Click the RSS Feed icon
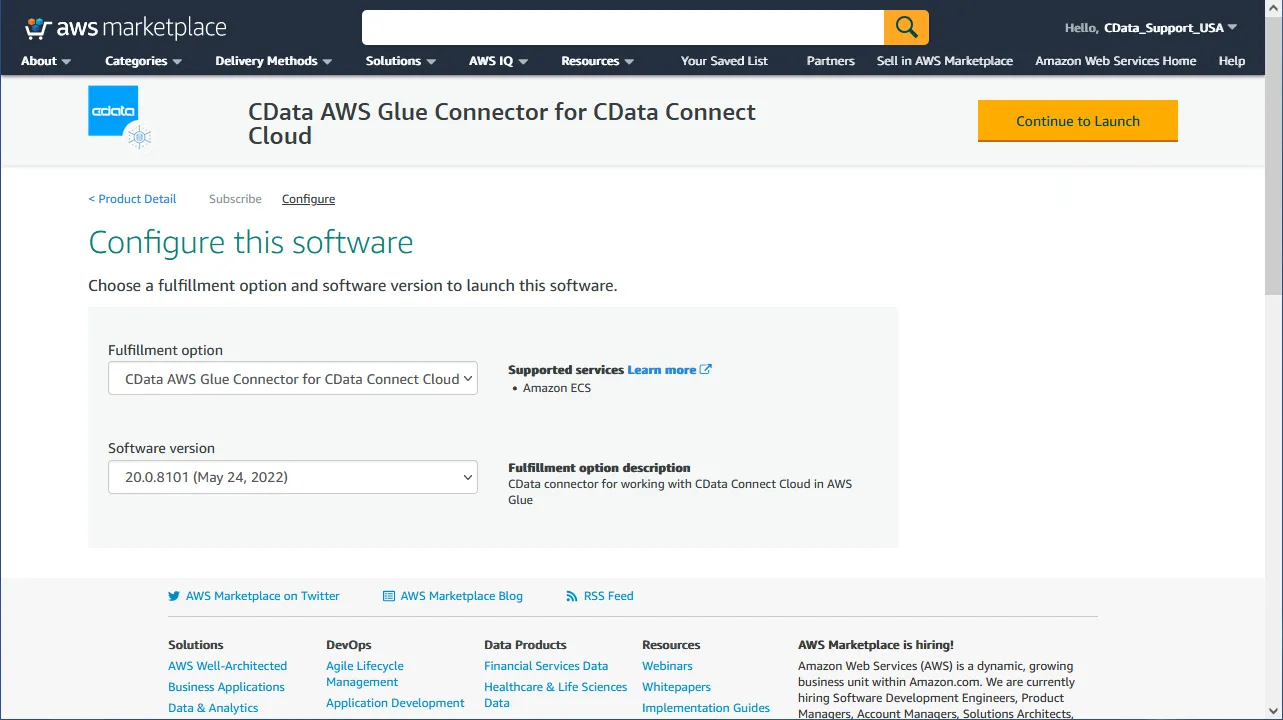The image size is (1283, 720). pyautogui.click(x=570, y=595)
